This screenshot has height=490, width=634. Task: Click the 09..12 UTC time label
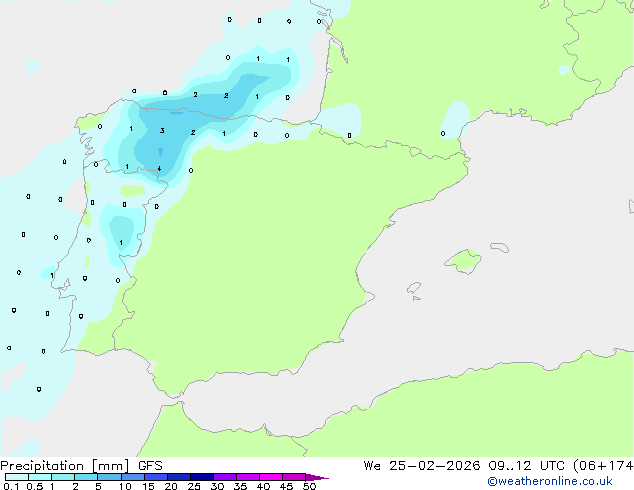point(527,466)
